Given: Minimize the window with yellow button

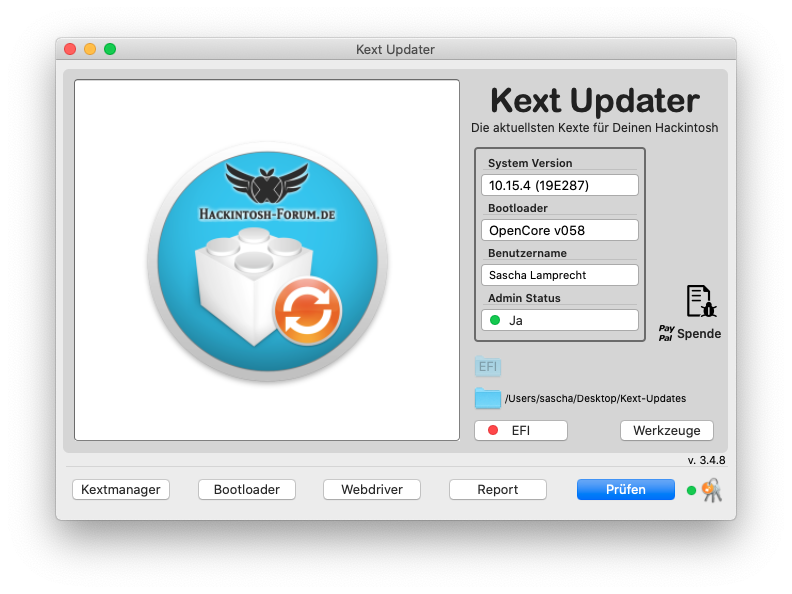Looking at the screenshot, I should 90,49.
